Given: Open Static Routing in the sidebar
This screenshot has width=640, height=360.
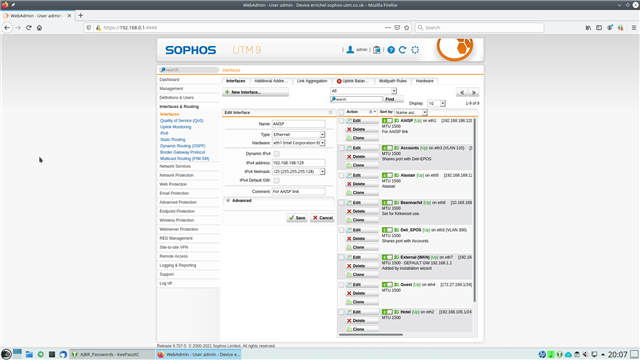Looking at the screenshot, I should tap(172, 140).
